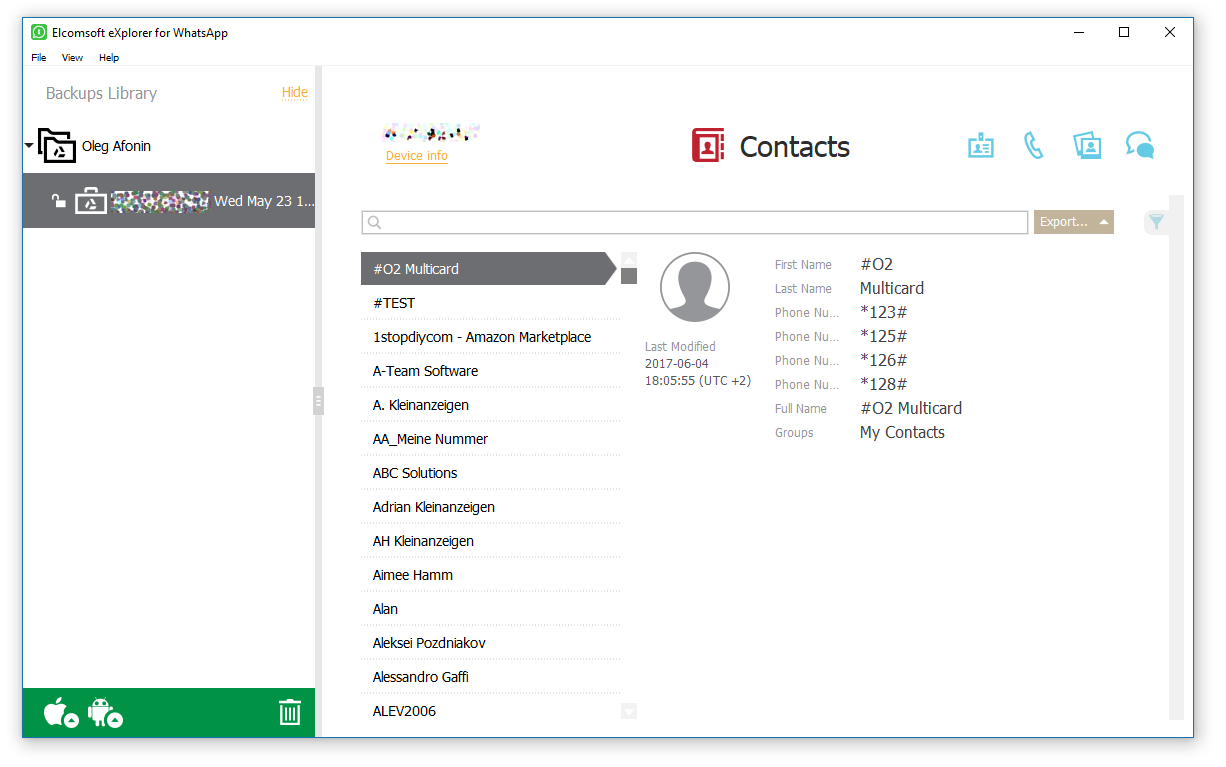
Task: Click the Groups value My Contacts
Action: (902, 432)
